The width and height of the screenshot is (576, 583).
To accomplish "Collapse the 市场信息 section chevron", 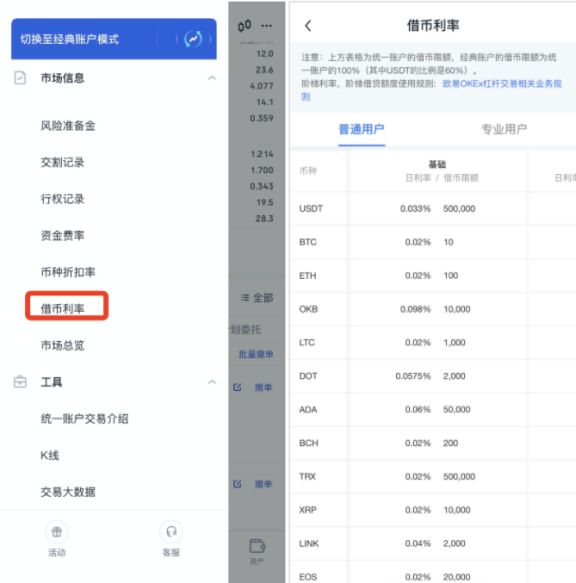I will point(212,78).
